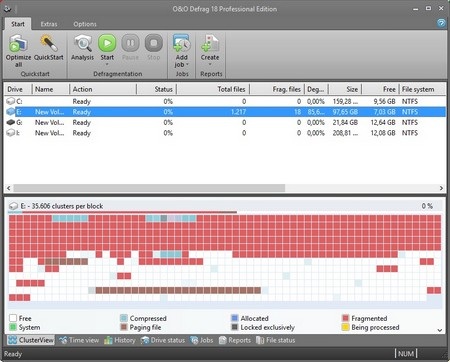Click the 21,84 GB size cell

(345, 122)
